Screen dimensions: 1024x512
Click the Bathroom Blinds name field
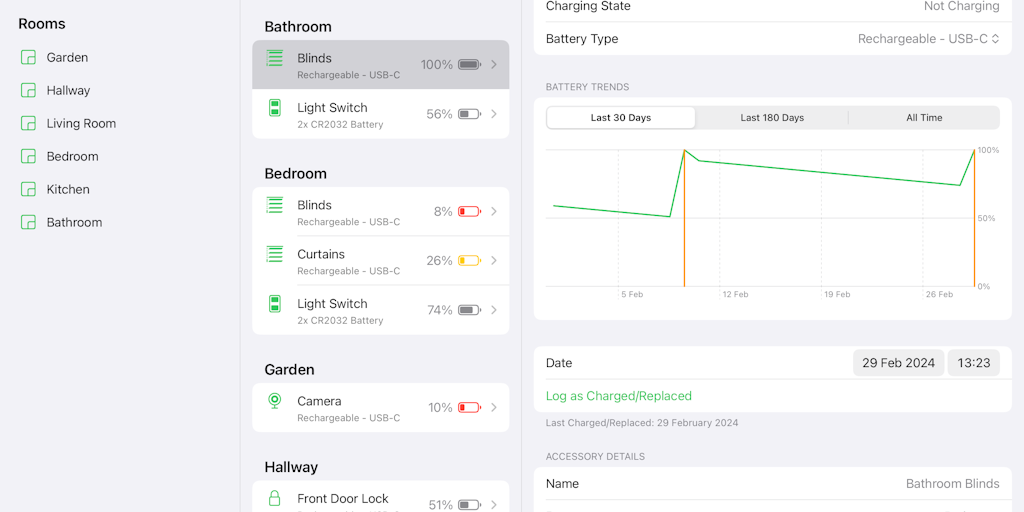tap(951, 484)
